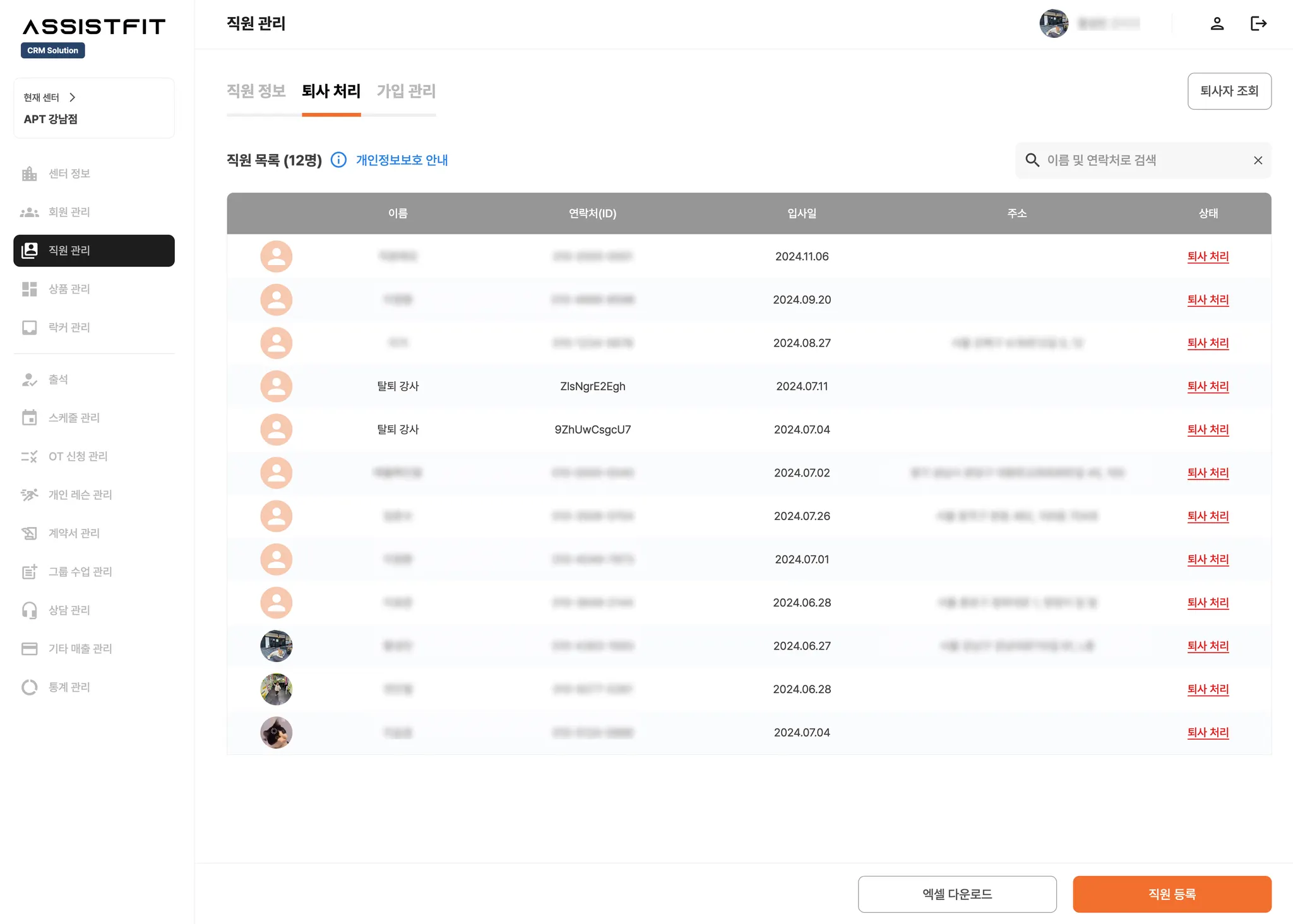Click the privacy info circle icon
Viewport: 1293px width, 924px height.
pos(339,160)
